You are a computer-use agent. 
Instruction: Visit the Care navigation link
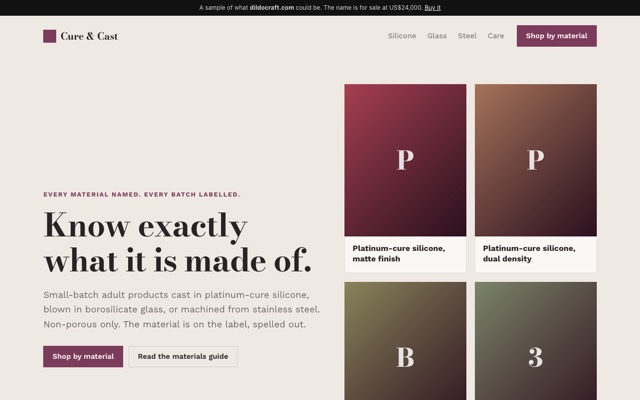(496, 36)
